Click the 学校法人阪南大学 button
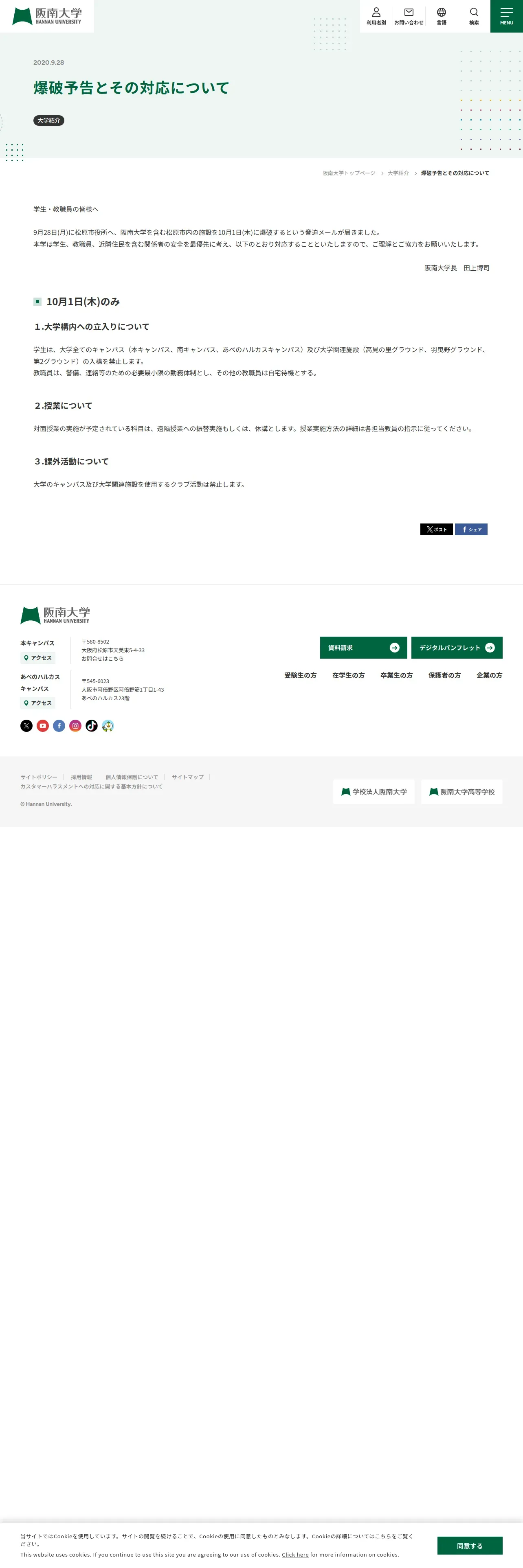 point(374,792)
